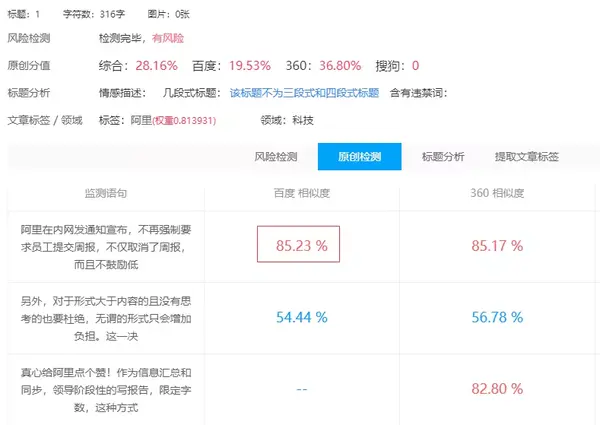Select the third sentence starting 真心给阿里点个赞

(x=106, y=390)
